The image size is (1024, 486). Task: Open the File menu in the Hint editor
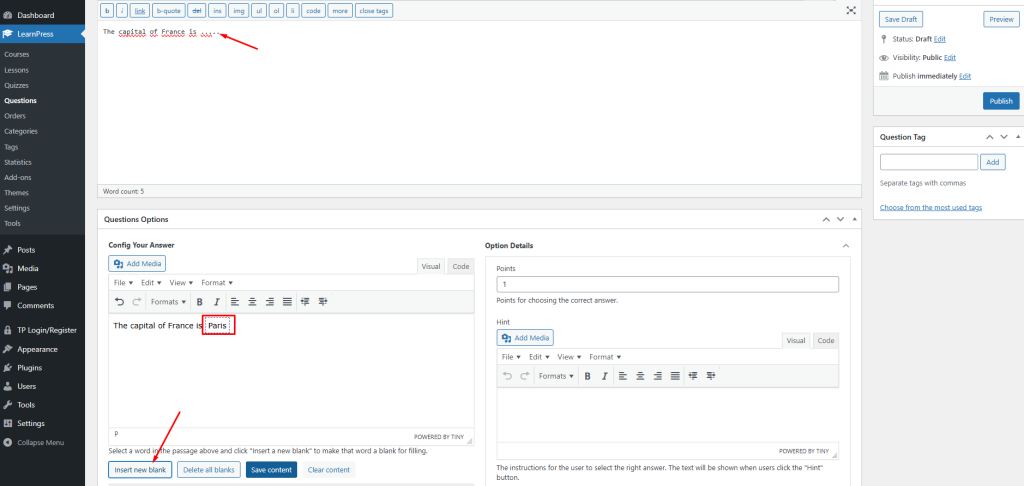click(x=510, y=357)
